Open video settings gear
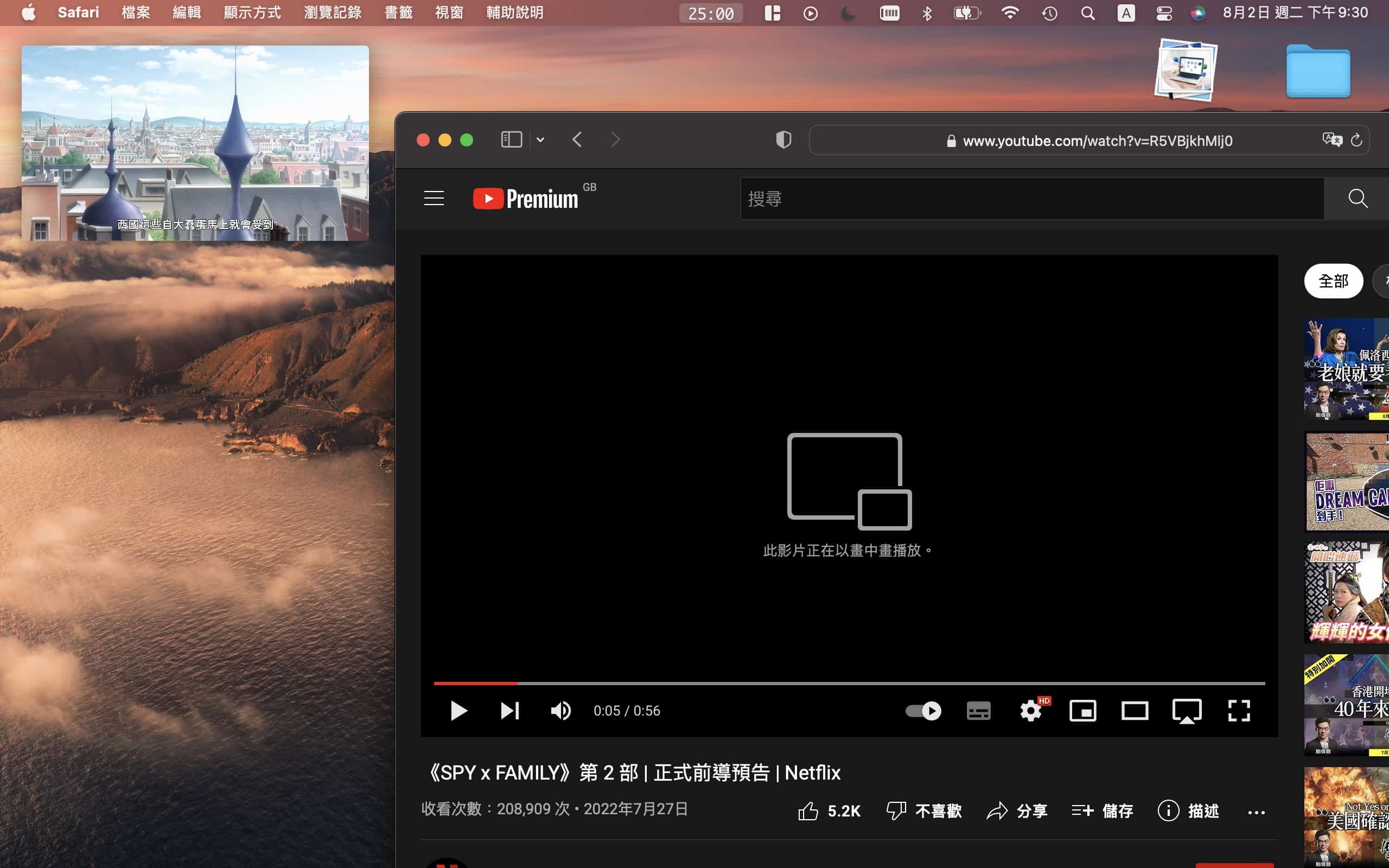 pos(1031,711)
